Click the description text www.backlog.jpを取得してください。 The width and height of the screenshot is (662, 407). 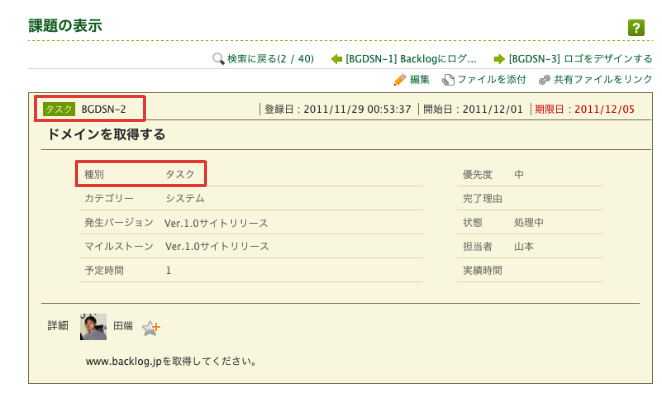pyautogui.click(x=171, y=361)
